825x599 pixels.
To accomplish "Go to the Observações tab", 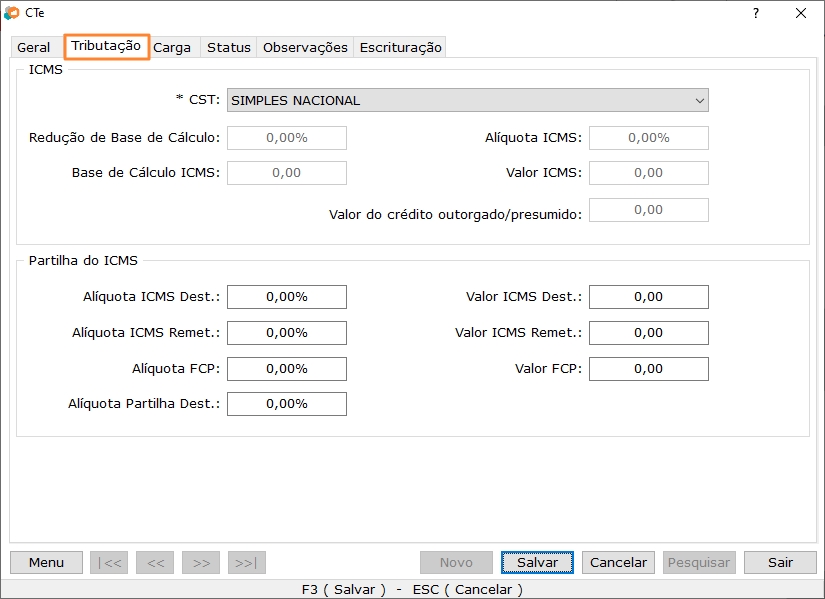I will 305,47.
